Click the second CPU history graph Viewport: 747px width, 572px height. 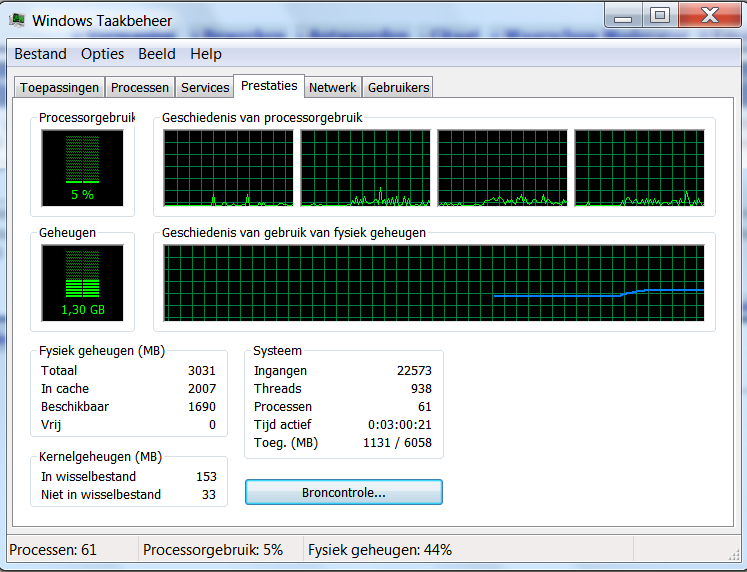pos(365,168)
